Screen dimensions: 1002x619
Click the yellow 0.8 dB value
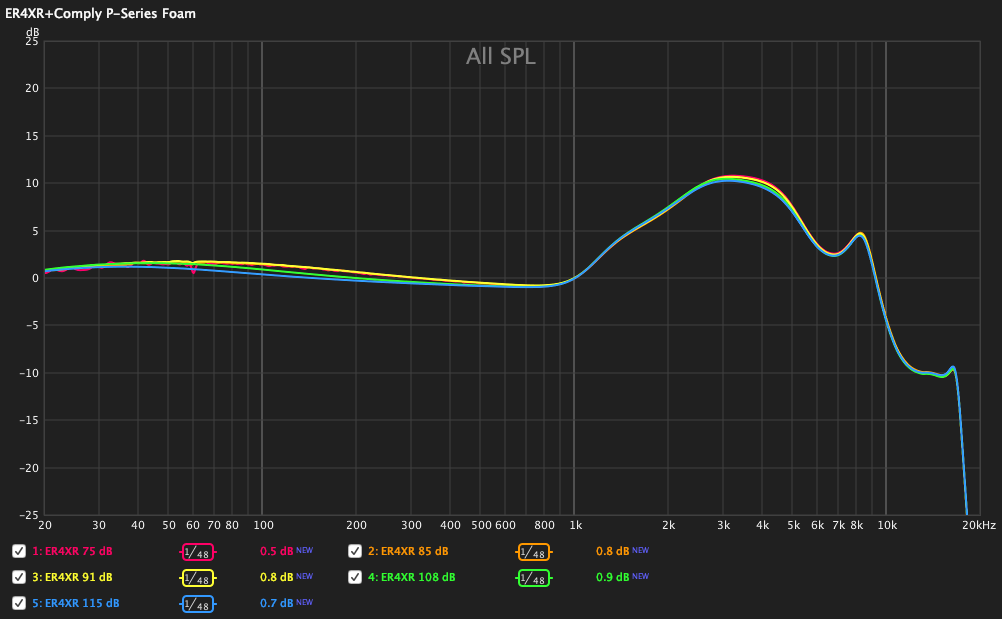tap(276, 577)
